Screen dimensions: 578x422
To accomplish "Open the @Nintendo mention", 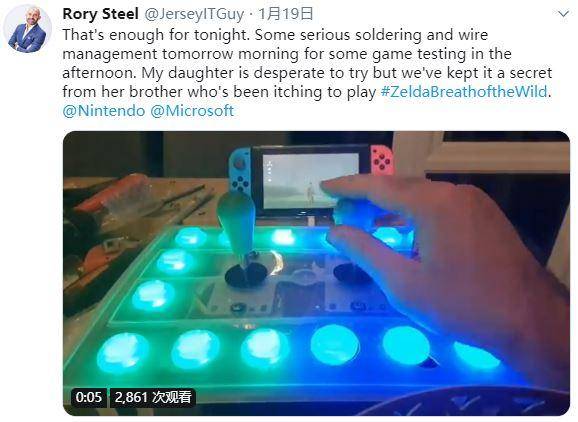I will (104, 111).
